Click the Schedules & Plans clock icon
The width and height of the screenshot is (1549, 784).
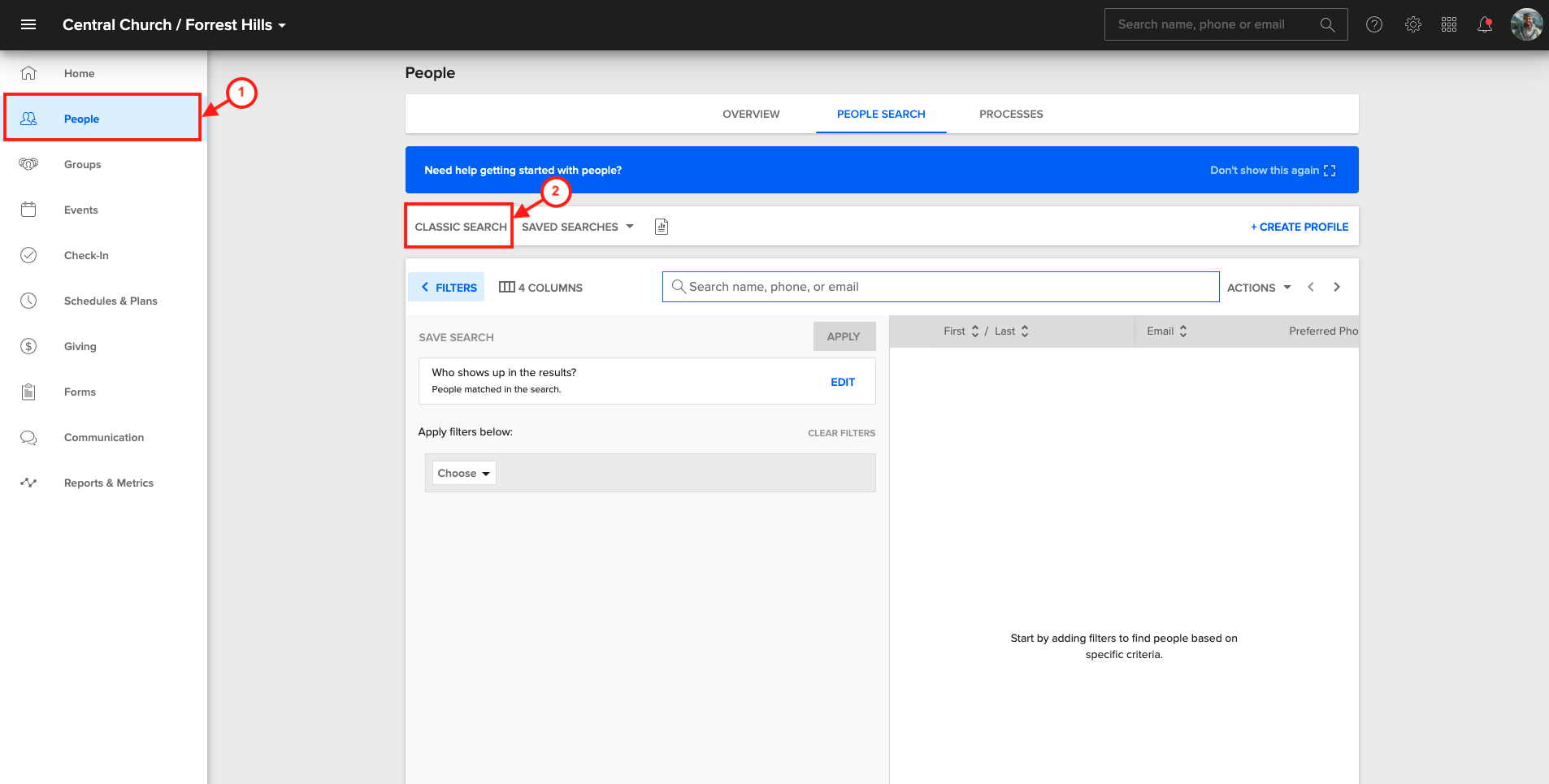28,301
